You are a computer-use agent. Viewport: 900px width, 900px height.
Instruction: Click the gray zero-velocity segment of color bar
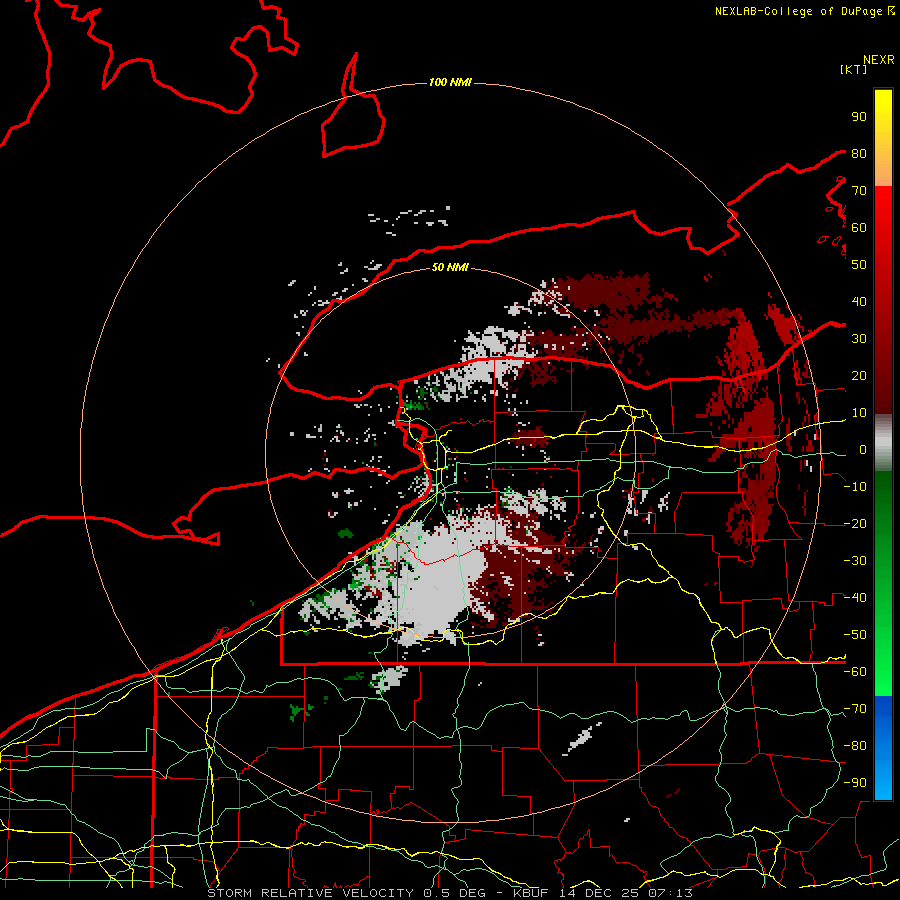(x=883, y=443)
